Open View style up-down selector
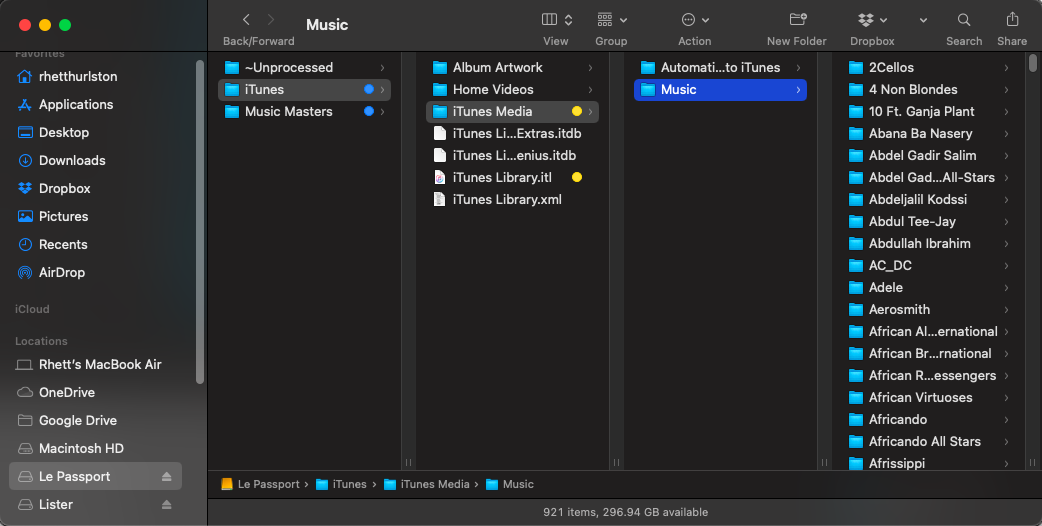This screenshot has width=1042, height=526. (x=568, y=20)
